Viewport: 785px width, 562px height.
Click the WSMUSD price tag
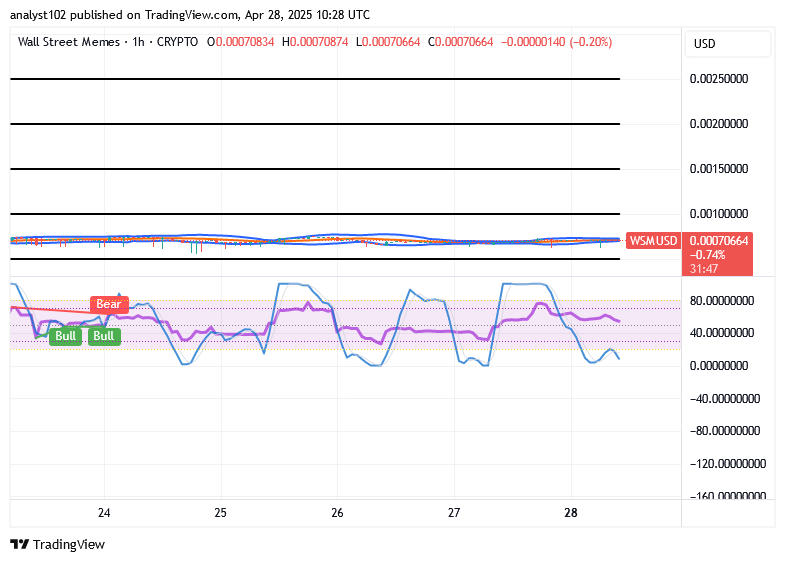pos(653,241)
